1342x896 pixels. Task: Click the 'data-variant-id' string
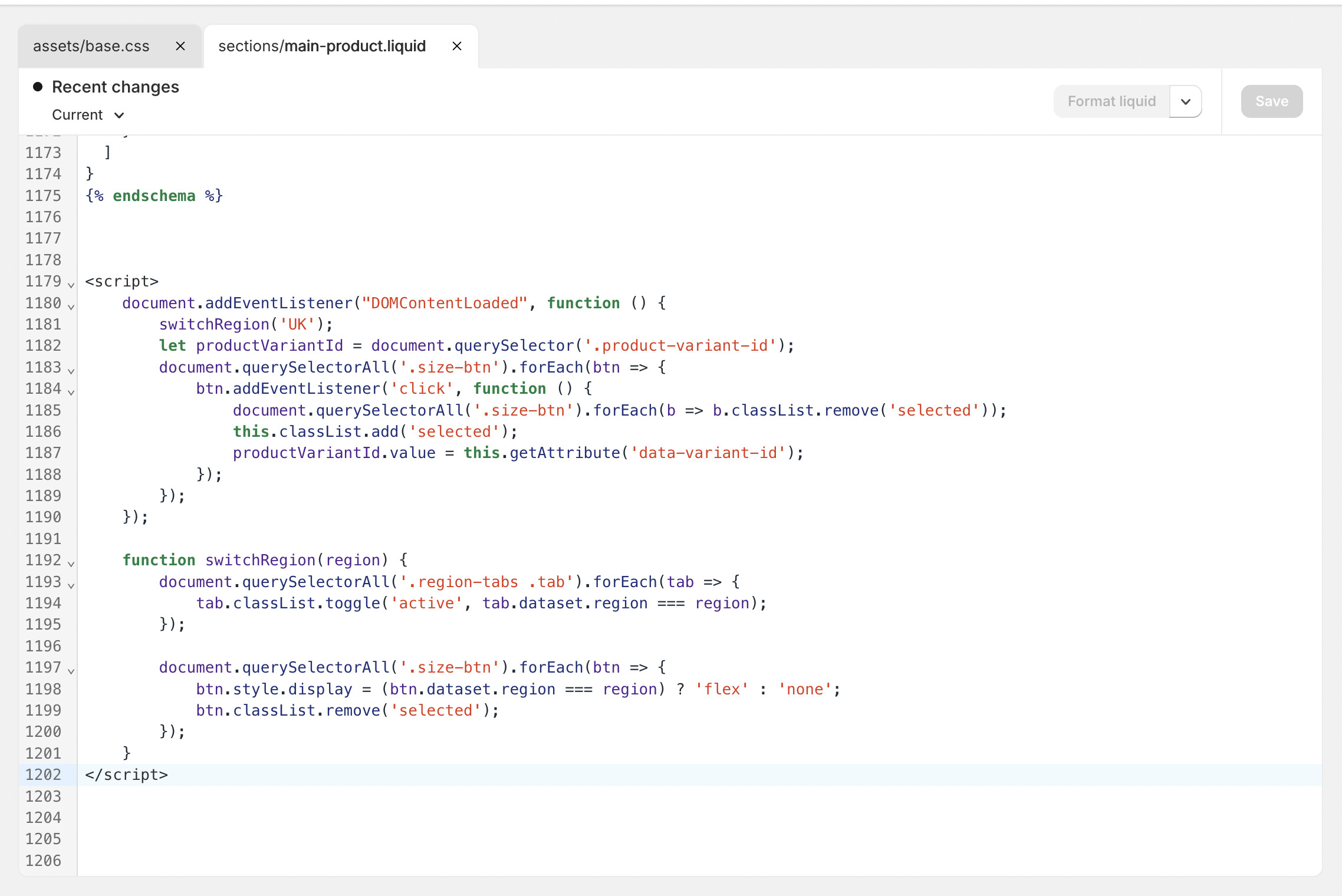(x=708, y=453)
